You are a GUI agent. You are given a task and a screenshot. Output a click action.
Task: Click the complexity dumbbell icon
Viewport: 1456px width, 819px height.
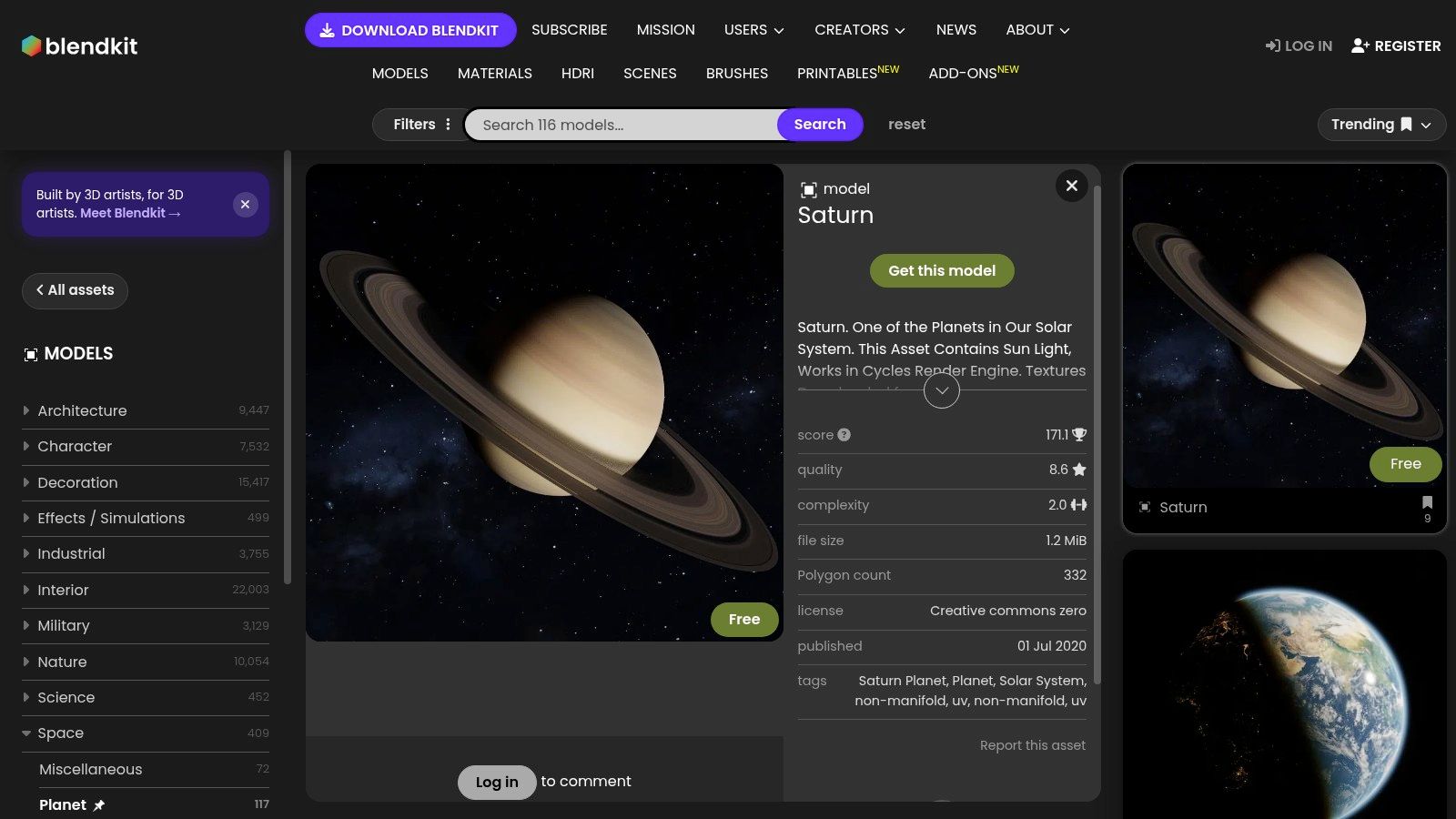click(1078, 505)
